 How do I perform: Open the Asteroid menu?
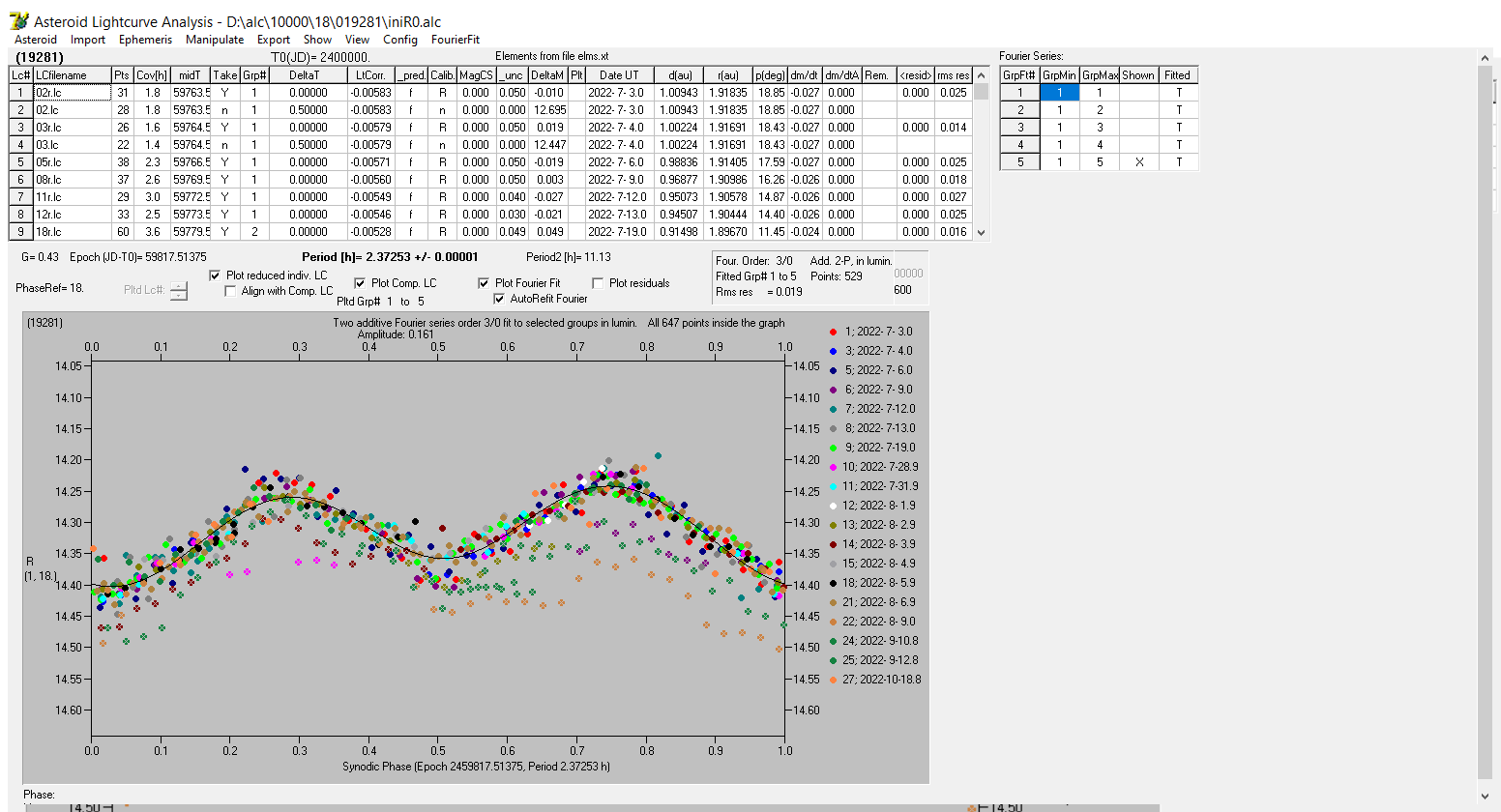point(36,40)
